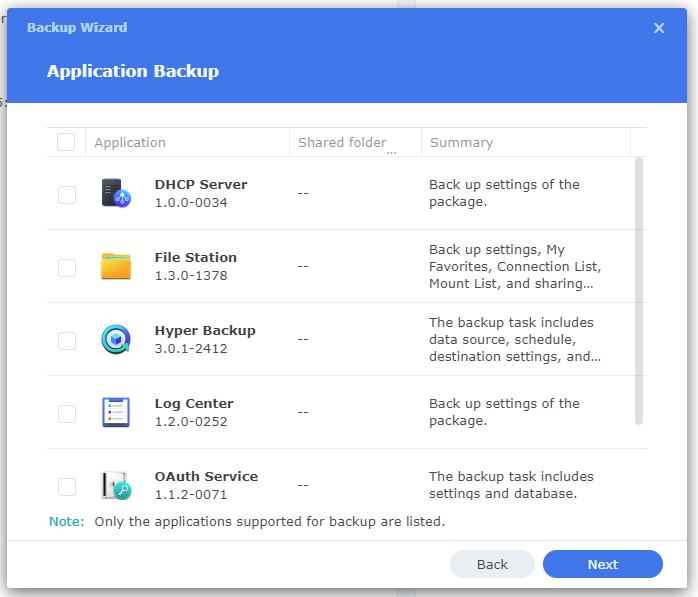
Task: Click the DHCP Server application icon
Action: [116, 193]
